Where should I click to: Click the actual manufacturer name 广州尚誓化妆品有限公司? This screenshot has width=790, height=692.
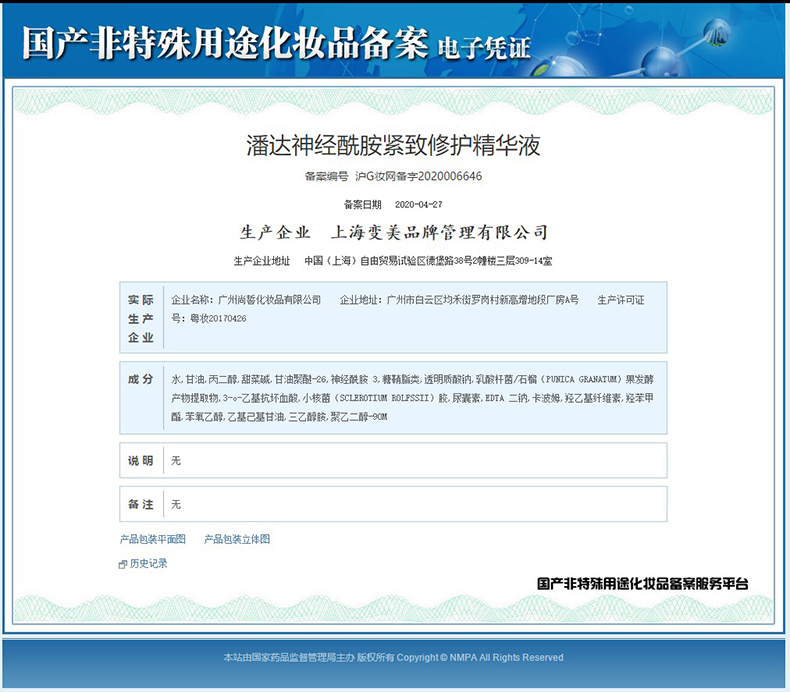click(x=270, y=300)
